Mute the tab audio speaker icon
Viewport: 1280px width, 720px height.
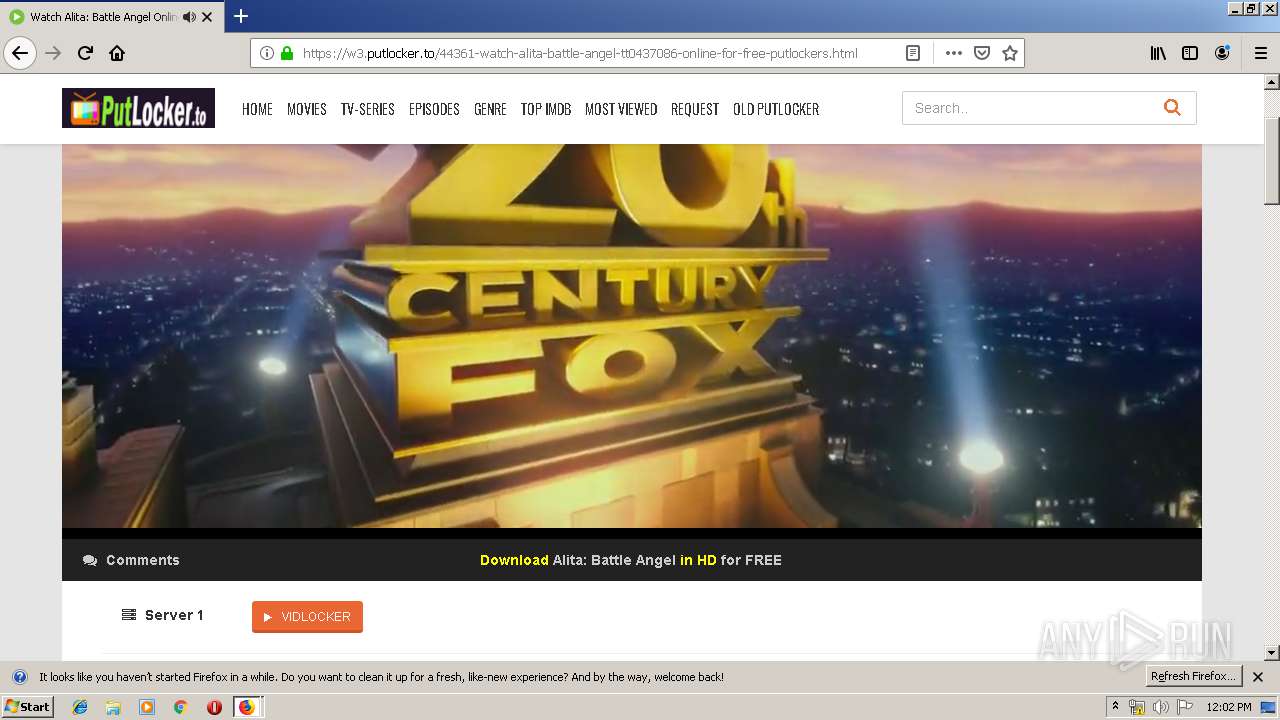click(x=189, y=17)
